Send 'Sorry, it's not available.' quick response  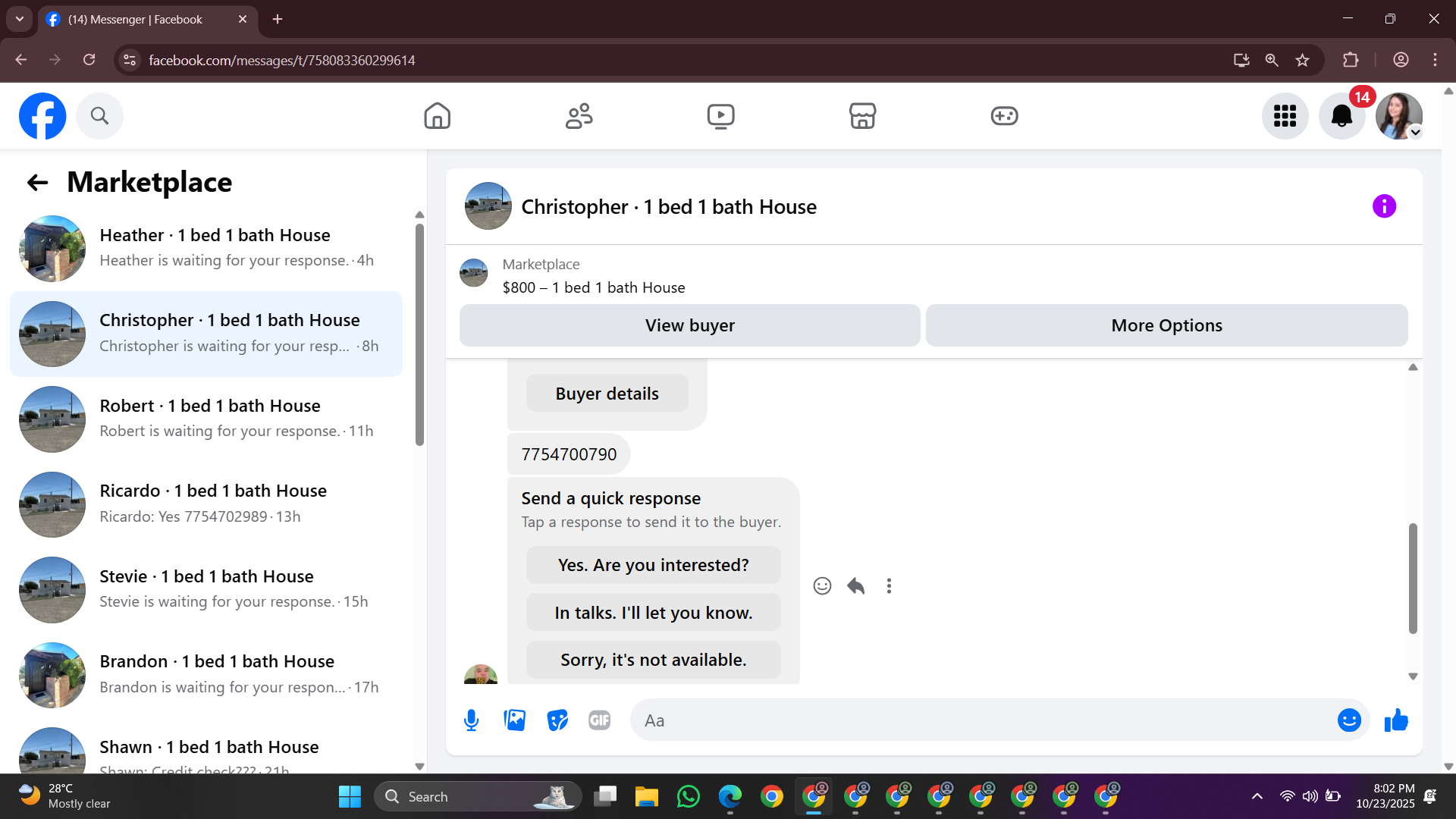click(x=653, y=660)
